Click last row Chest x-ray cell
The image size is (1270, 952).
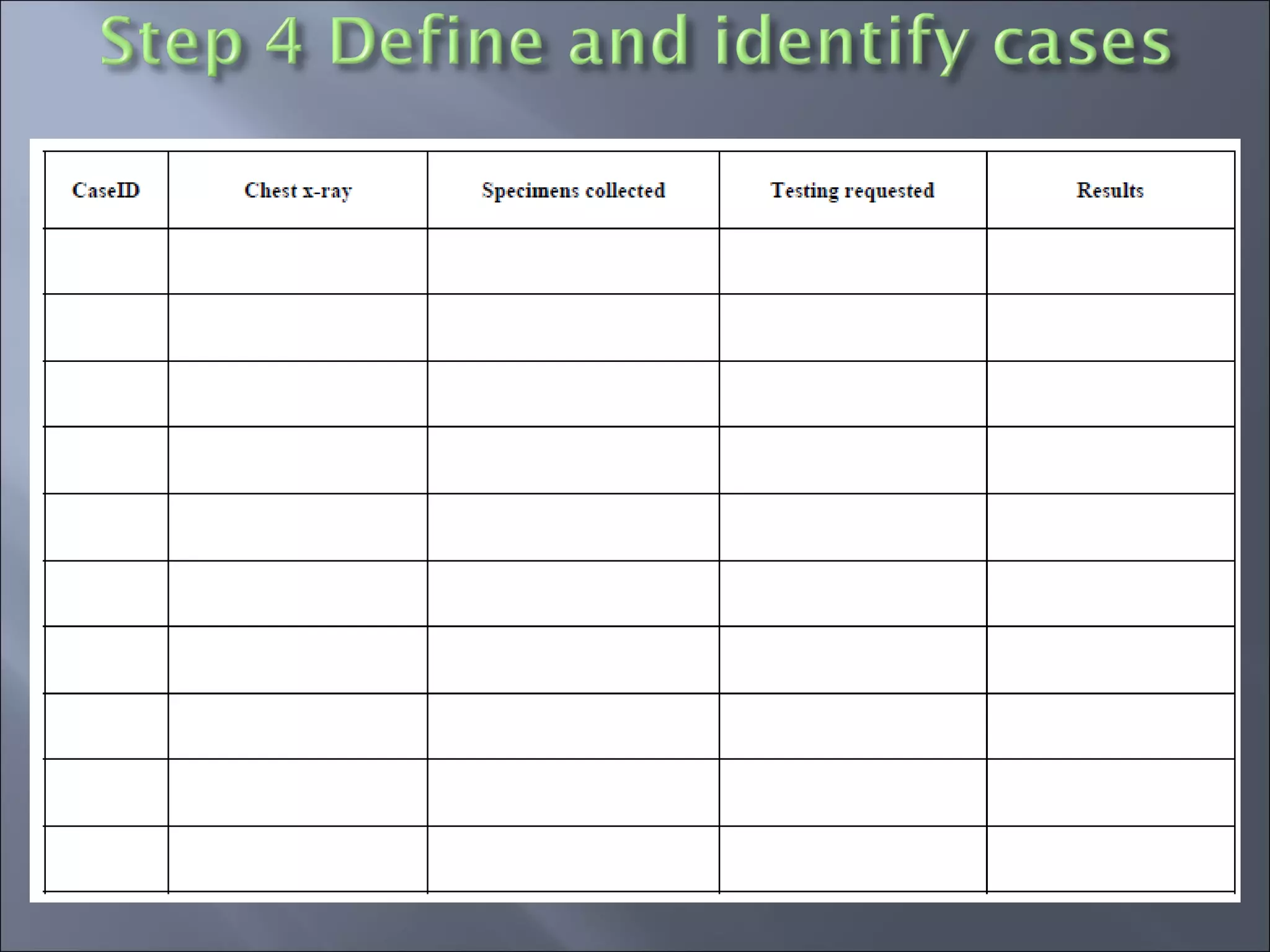click(298, 858)
